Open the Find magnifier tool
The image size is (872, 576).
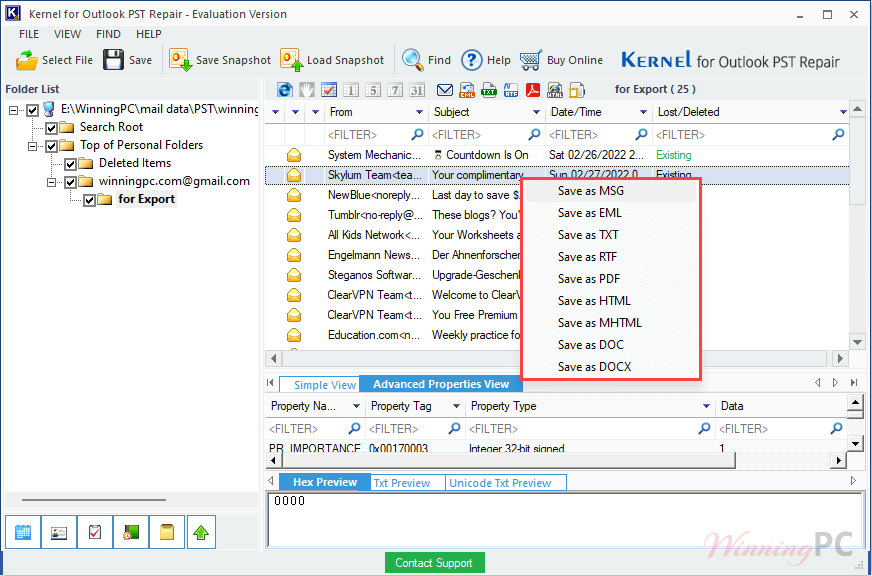point(413,59)
